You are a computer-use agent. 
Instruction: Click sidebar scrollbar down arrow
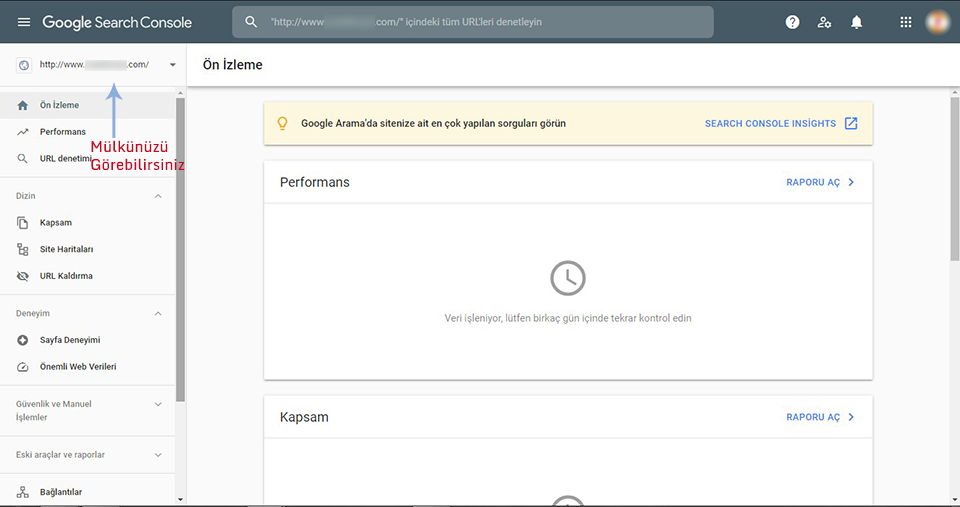coord(180,500)
